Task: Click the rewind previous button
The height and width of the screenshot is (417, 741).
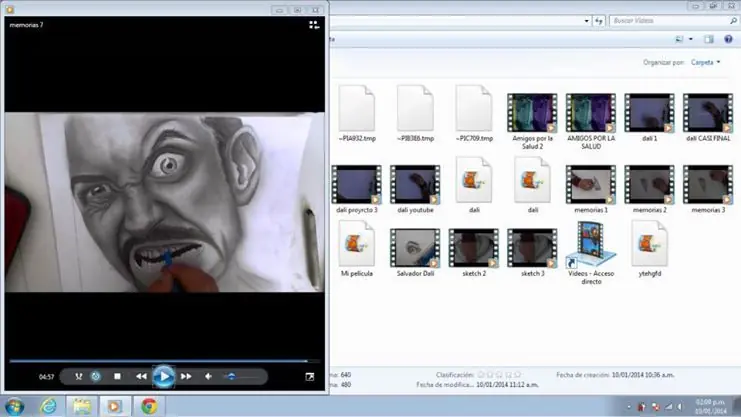Action: tap(141, 376)
